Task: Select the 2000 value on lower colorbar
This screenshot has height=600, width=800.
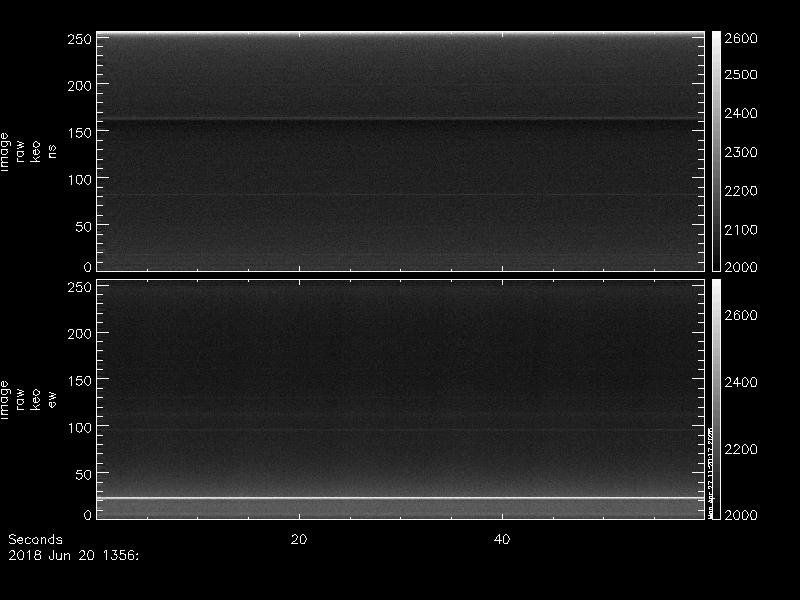Action: (x=741, y=515)
